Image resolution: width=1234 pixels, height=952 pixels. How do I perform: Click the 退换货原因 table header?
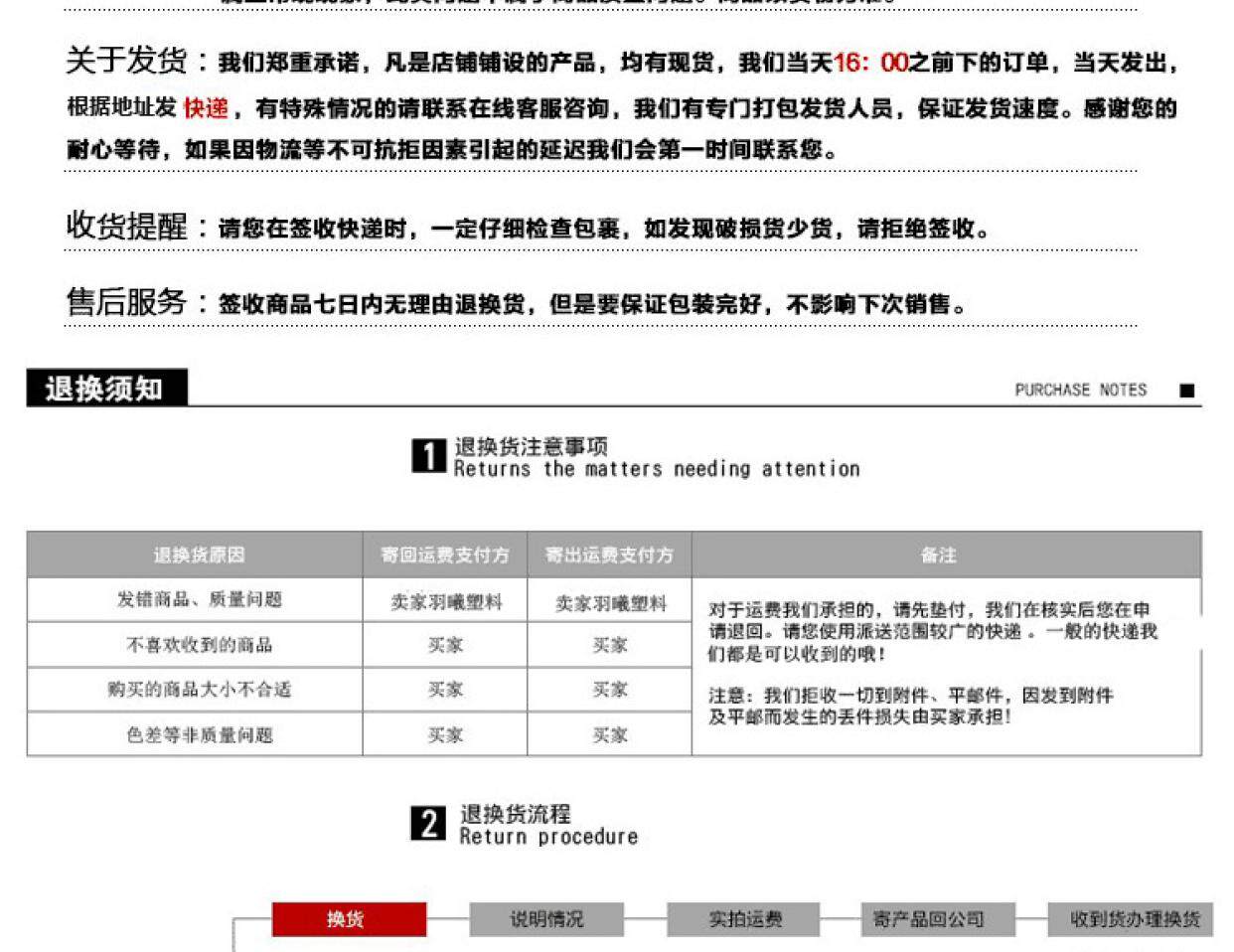[x=195, y=555]
